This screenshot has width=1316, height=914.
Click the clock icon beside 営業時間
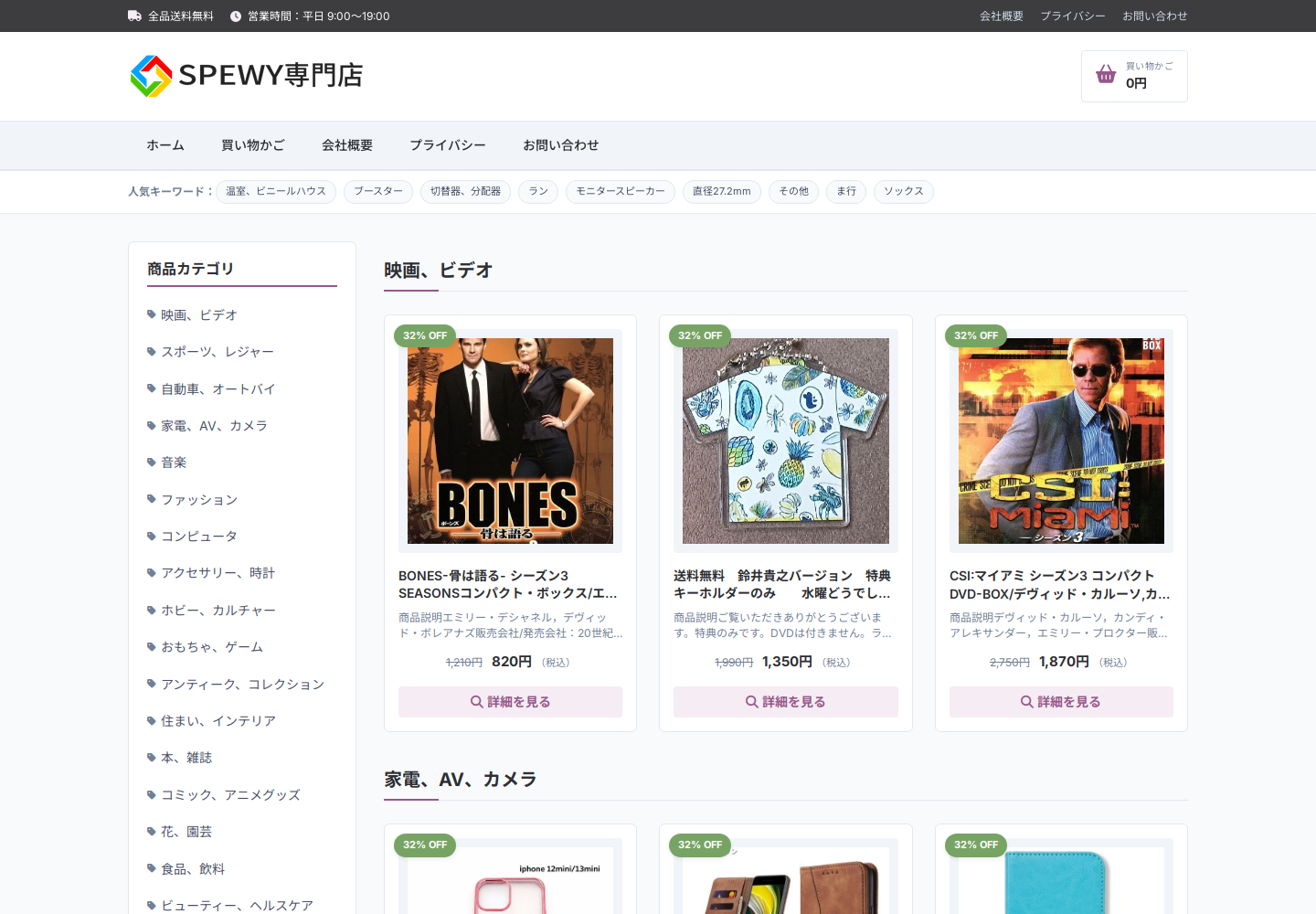pos(236,16)
